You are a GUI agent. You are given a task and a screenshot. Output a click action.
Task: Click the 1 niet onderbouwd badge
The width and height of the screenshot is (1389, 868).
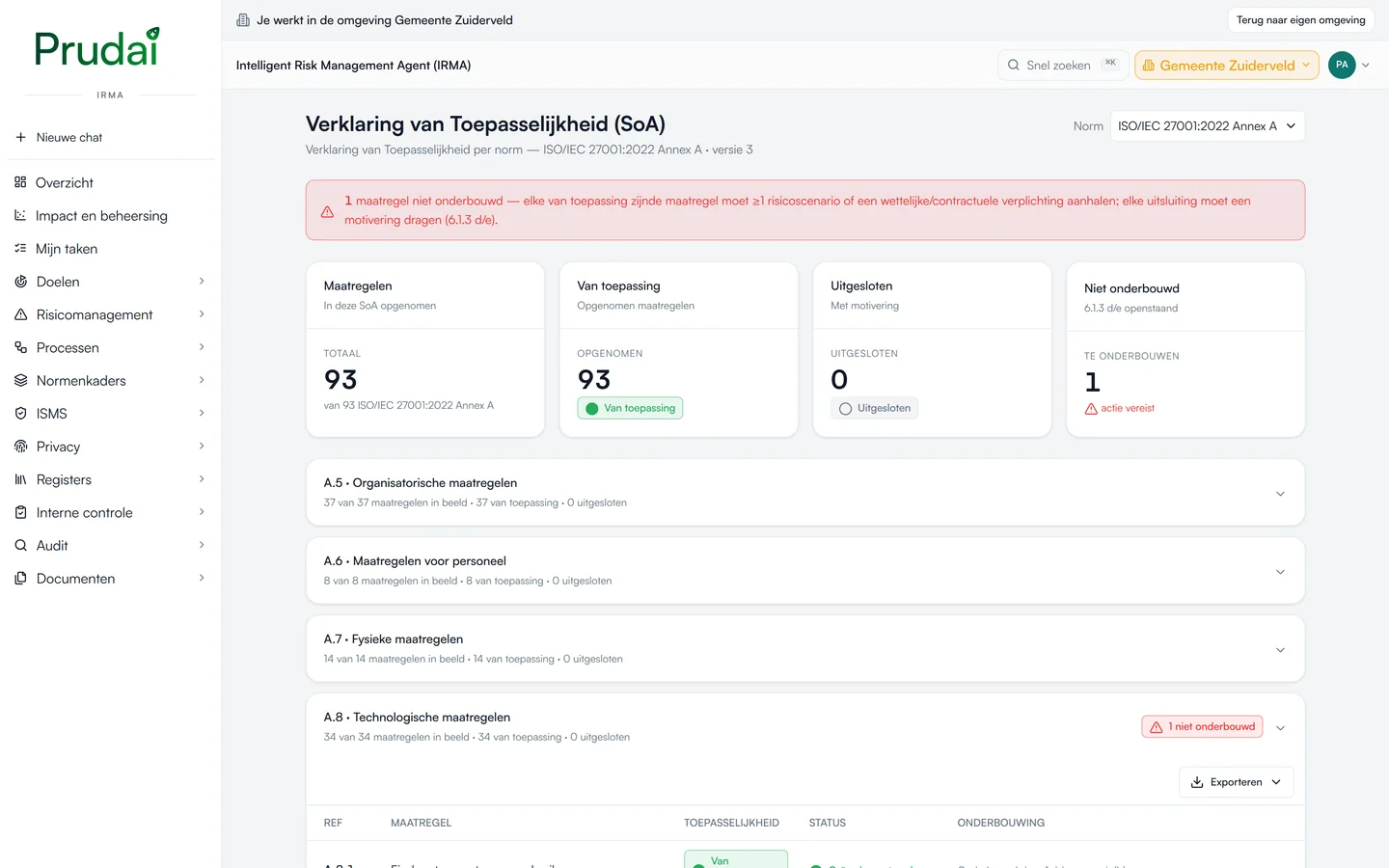coord(1204,727)
